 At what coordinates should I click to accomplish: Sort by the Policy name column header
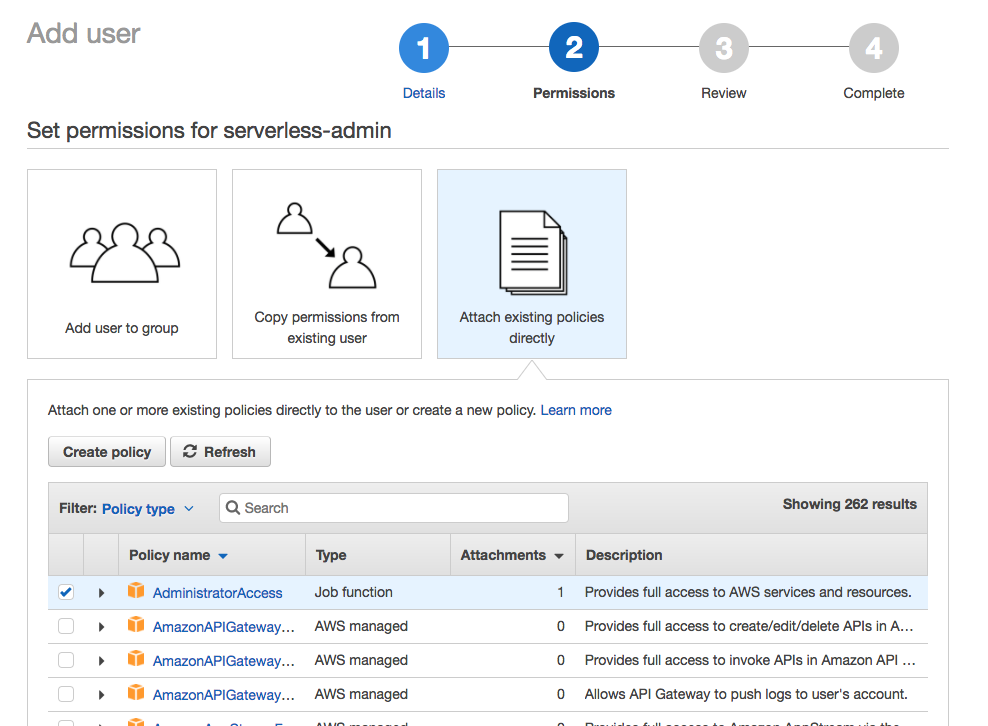[178, 555]
